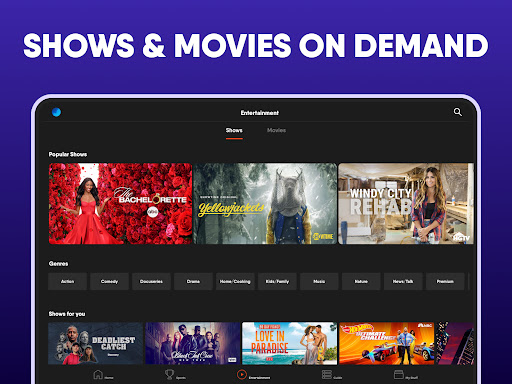The width and height of the screenshot is (512, 384).
Task: Open the Black Ink Crew thumbnail
Action: pyautogui.click(x=193, y=343)
